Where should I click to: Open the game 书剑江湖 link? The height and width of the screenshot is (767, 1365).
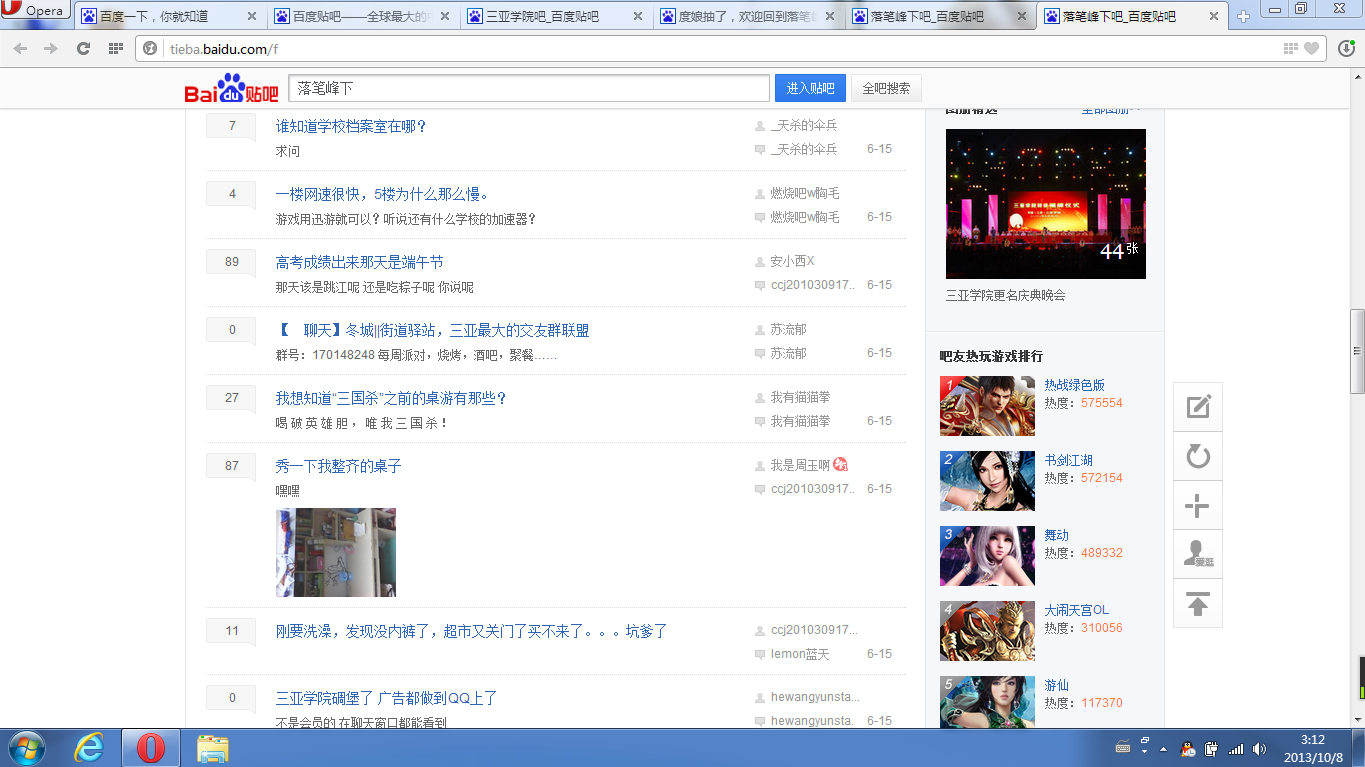pos(1068,460)
